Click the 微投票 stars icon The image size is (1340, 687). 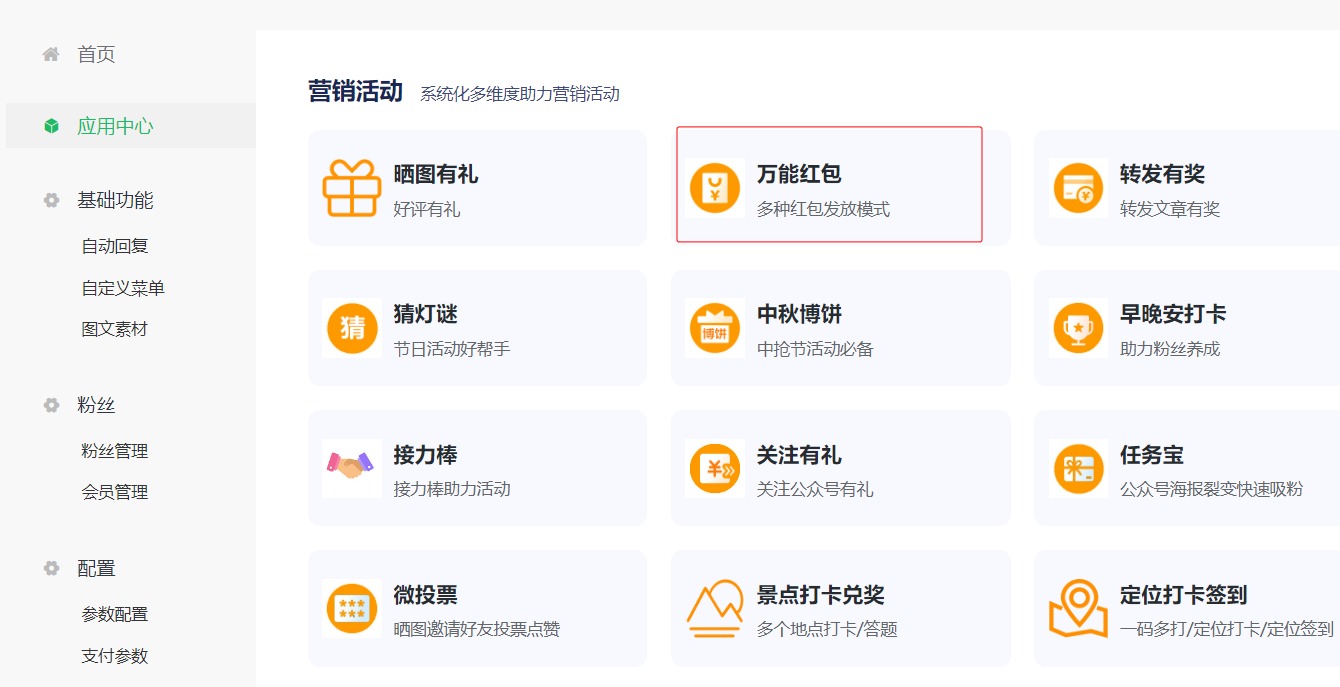[352, 608]
